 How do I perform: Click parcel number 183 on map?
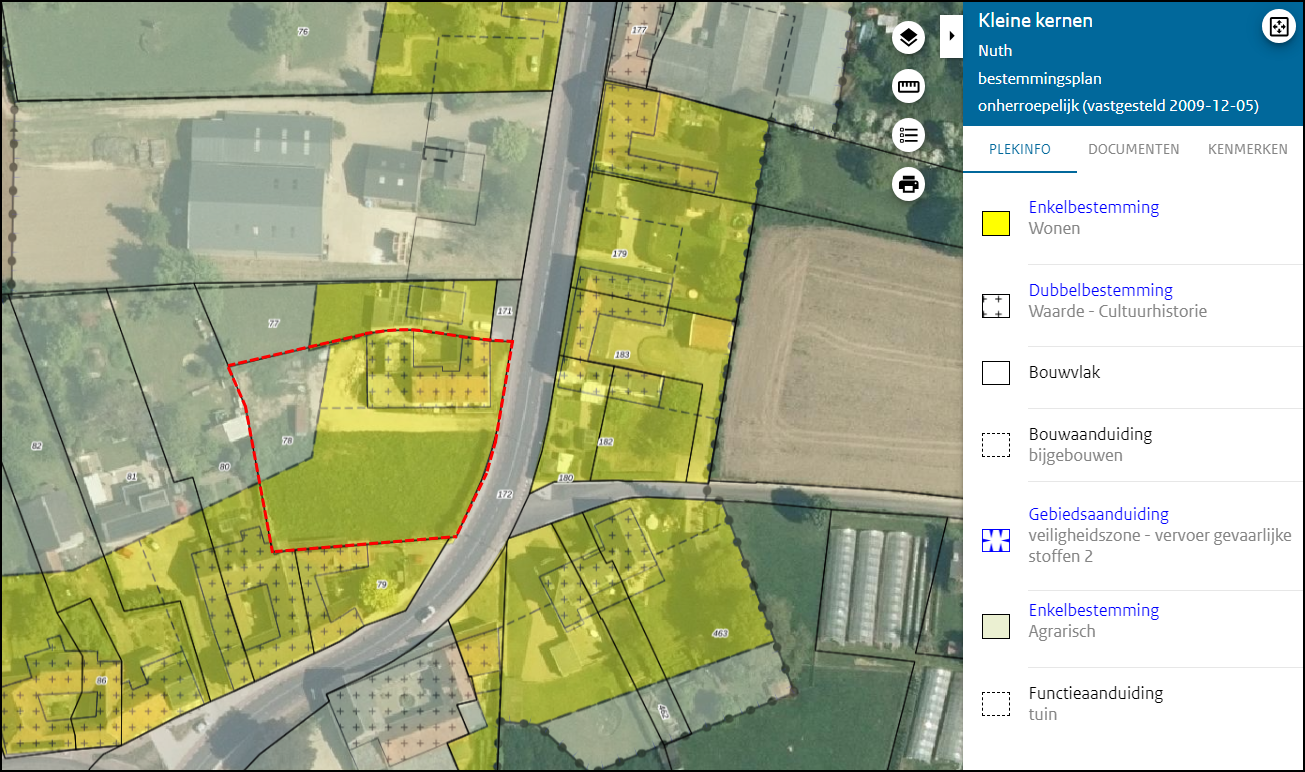click(x=622, y=355)
